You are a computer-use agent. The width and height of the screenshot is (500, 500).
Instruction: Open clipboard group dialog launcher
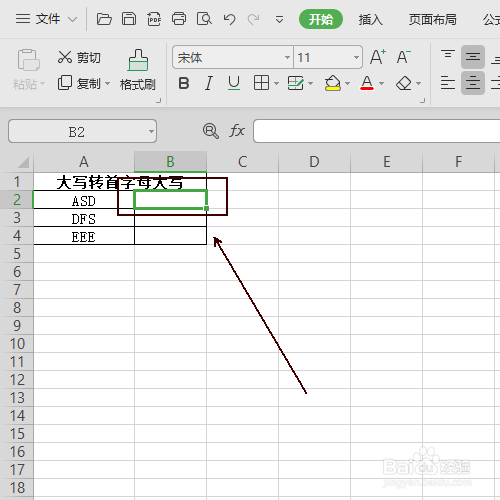point(159,100)
